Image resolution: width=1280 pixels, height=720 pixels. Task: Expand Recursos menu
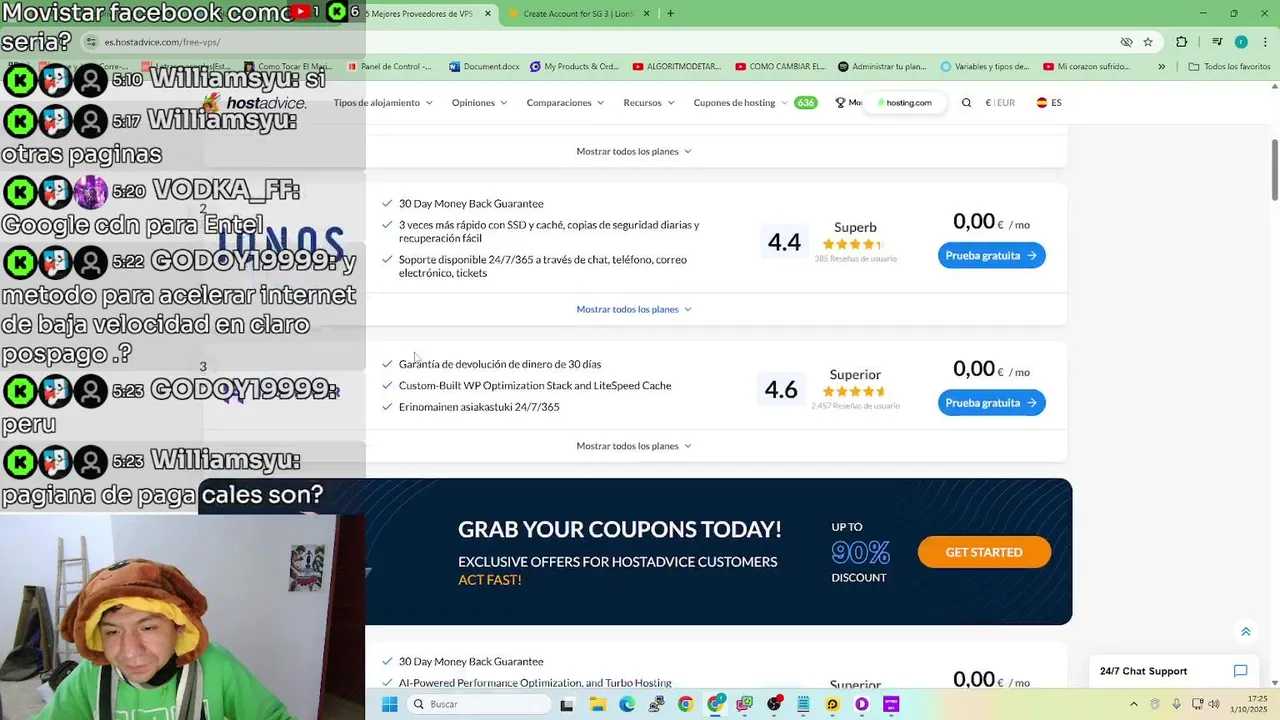coord(649,103)
